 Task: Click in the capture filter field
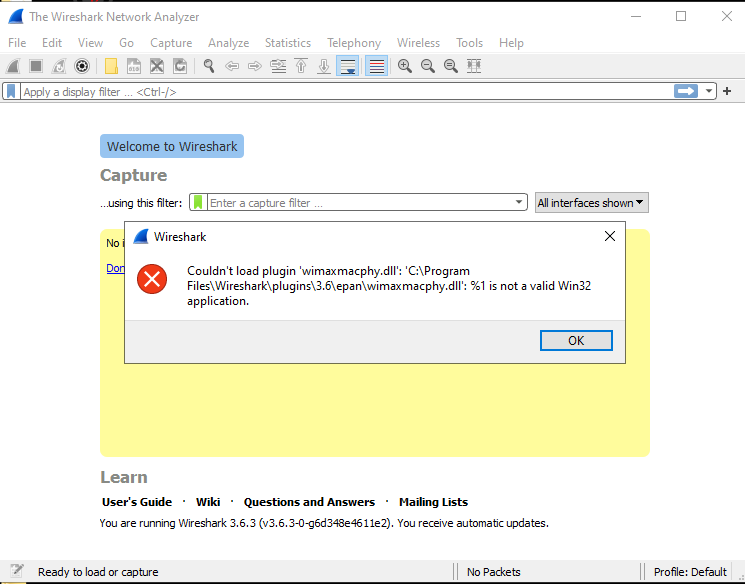[x=360, y=202]
